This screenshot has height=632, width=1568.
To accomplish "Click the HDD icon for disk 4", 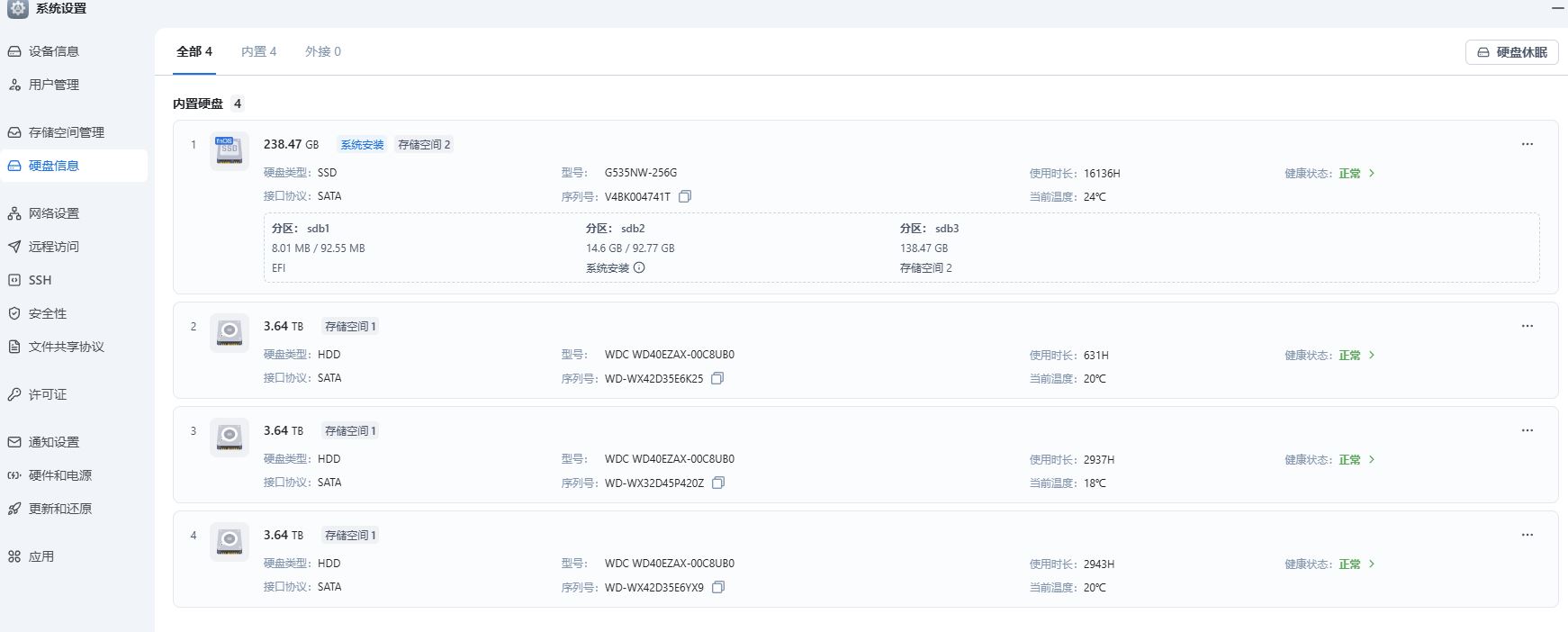I will pos(230,542).
